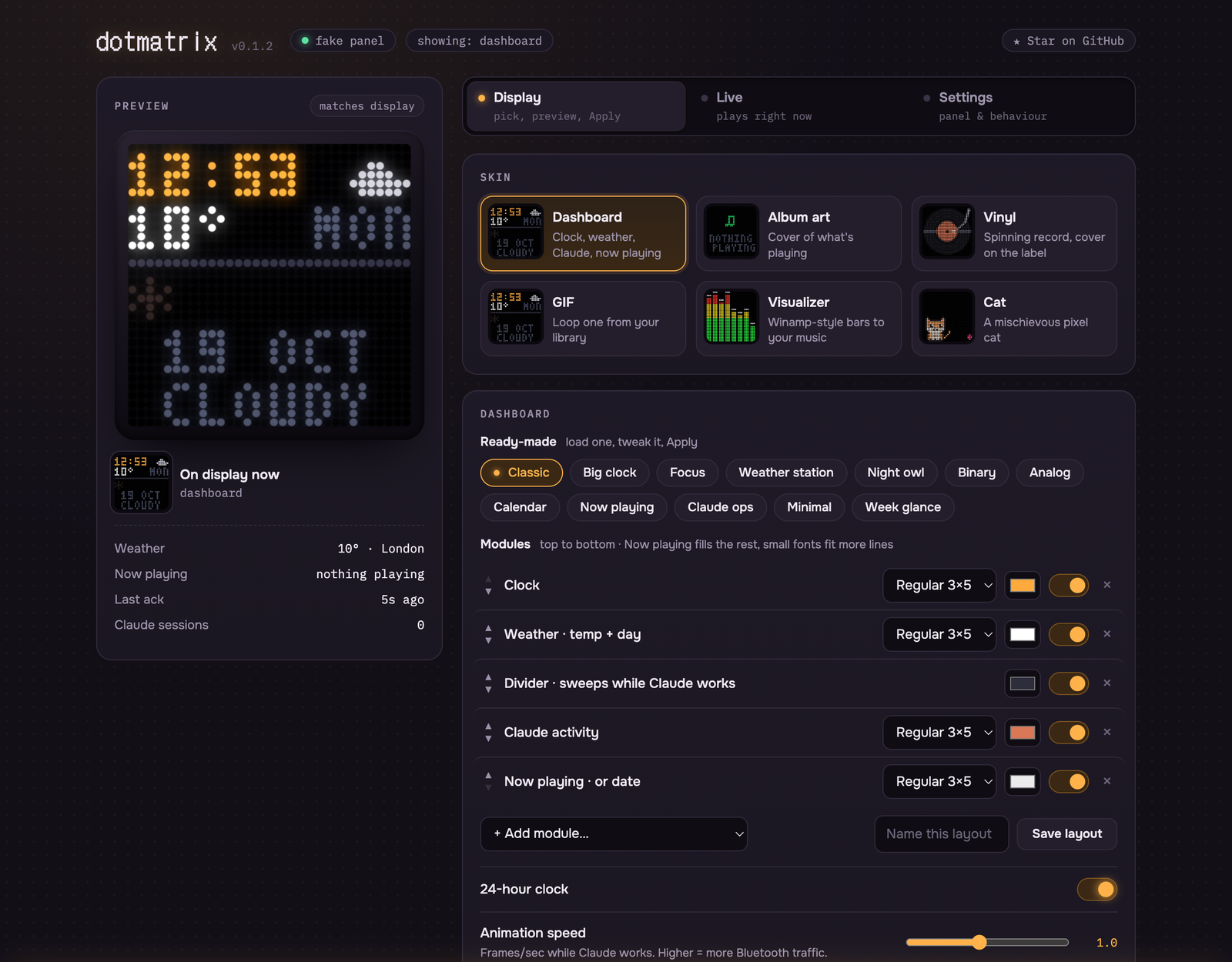Move the Clock module down with arrows
The image size is (1232, 962).
click(488, 591)
